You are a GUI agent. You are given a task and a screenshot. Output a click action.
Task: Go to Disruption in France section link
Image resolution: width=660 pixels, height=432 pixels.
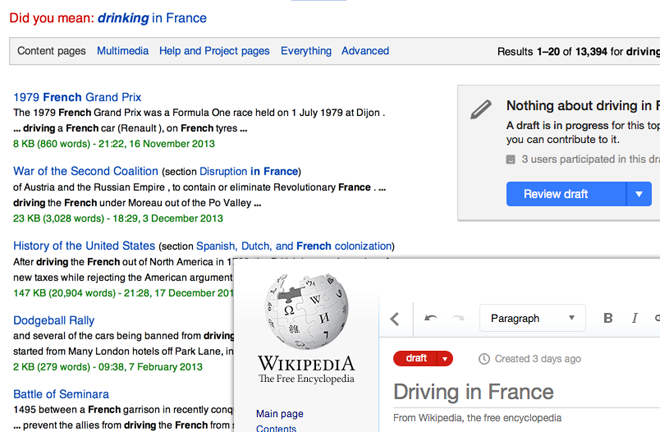pyautogui.click(x=249, y=171)
